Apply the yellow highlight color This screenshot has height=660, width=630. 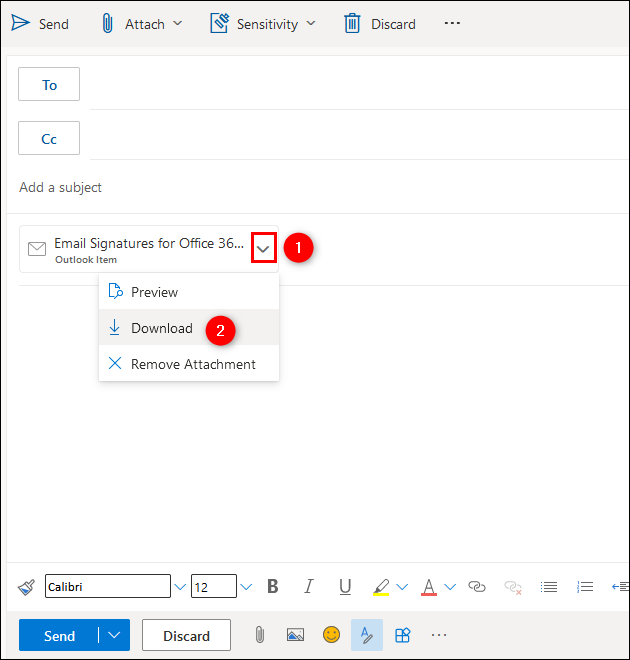[x=381, y=587]
